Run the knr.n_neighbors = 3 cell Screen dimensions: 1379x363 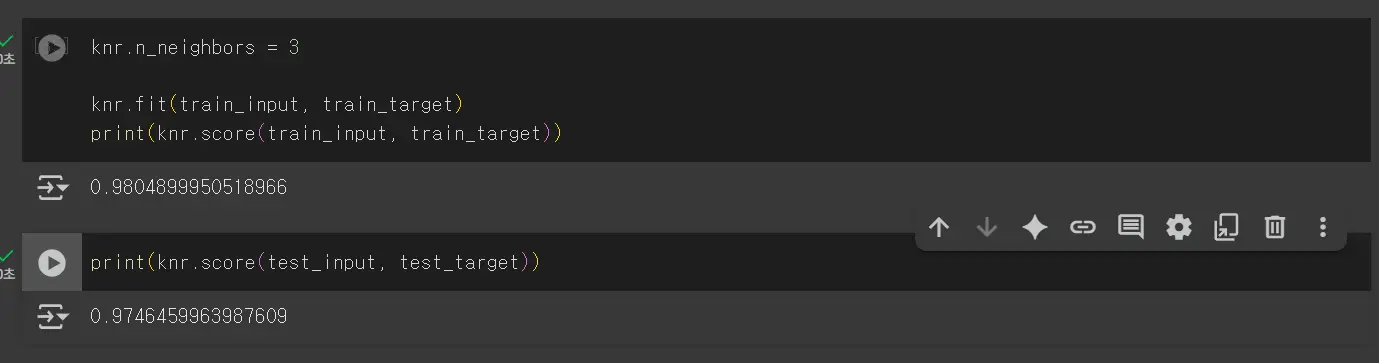tap(51, 47)
